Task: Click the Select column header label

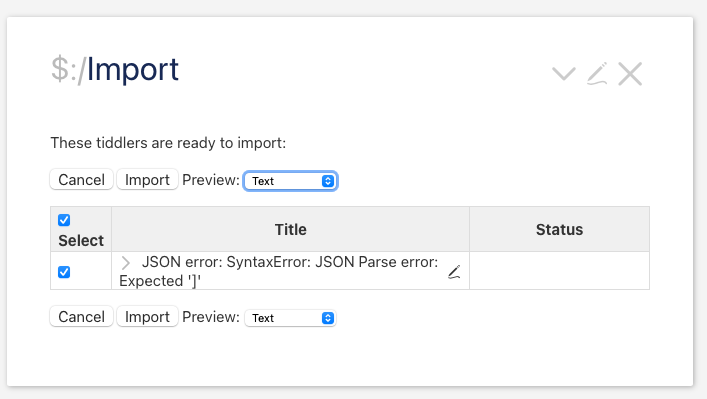Action: 81,240
